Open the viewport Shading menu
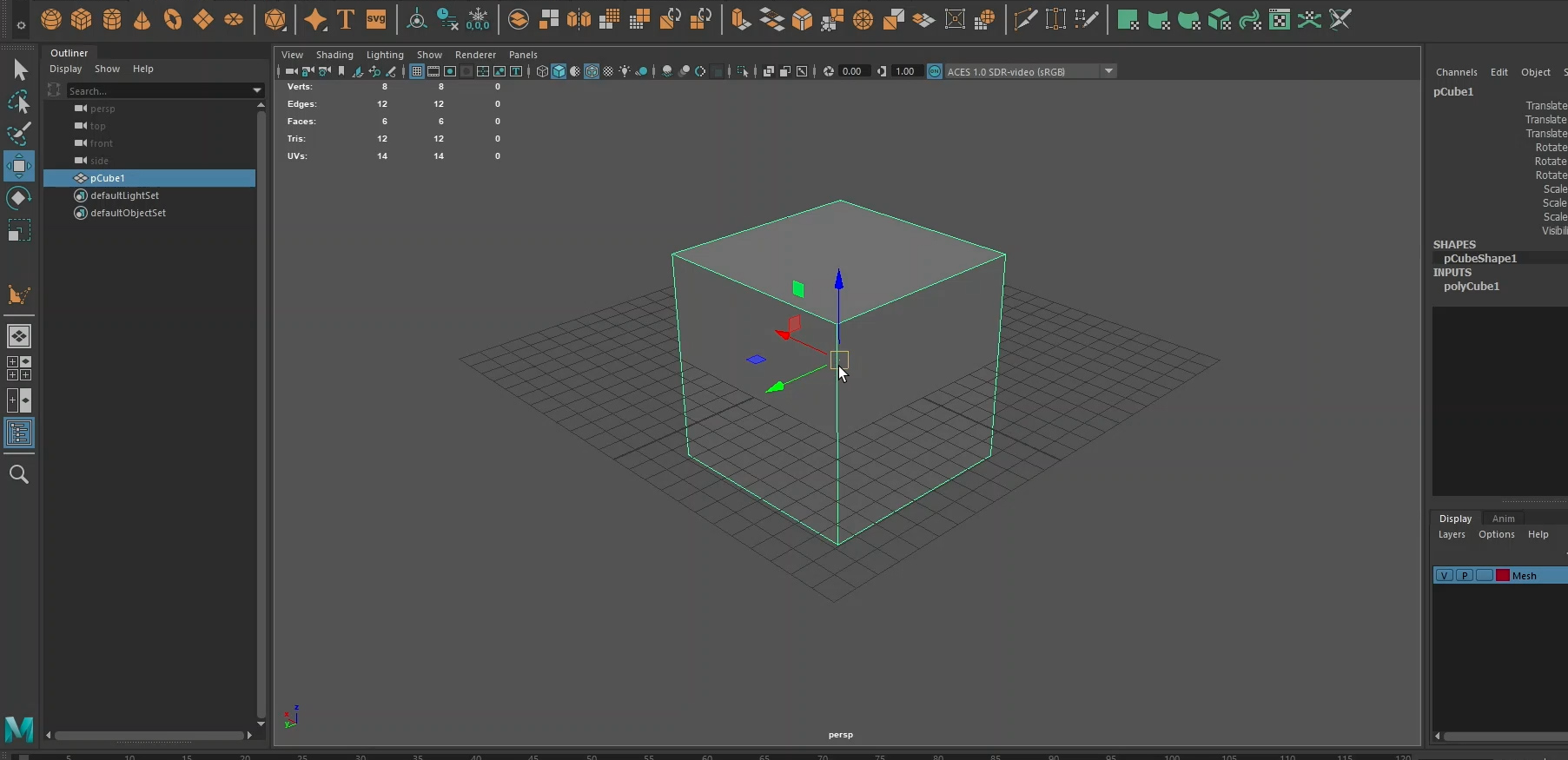The width and height of the screenshot is (1568, 760). [x=334, y=55]
